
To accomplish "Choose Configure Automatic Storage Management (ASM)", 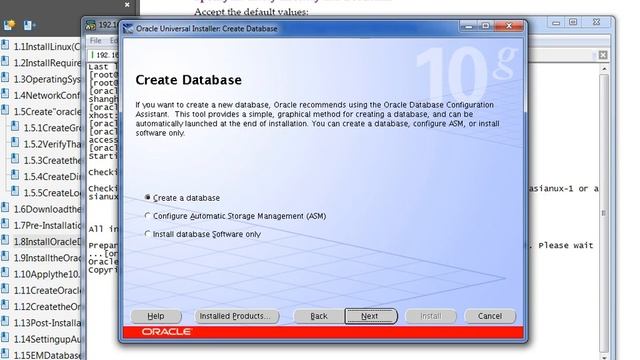I will click(236, 216).
